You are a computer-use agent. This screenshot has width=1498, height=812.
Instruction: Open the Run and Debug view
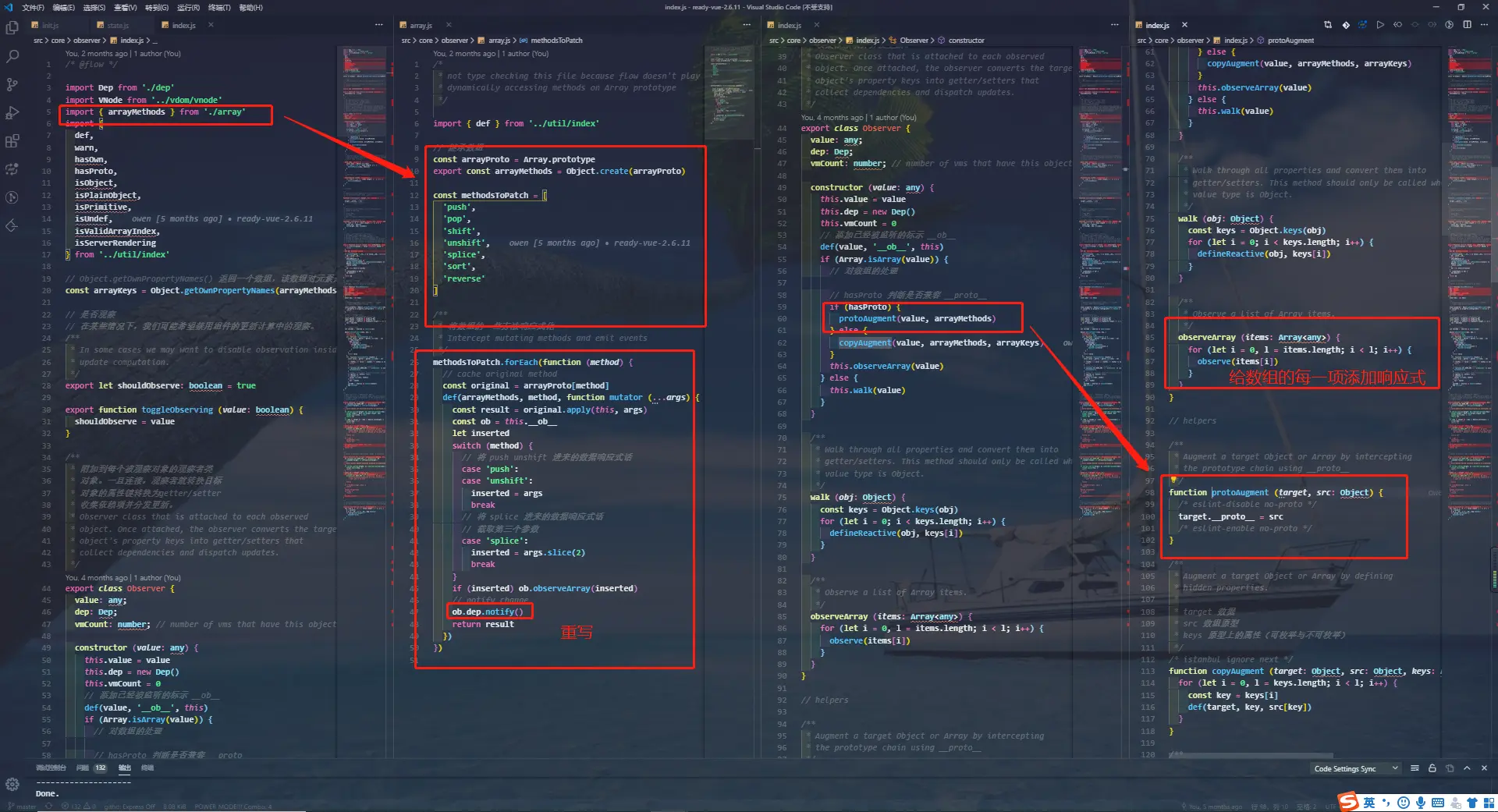coord(12,113)
